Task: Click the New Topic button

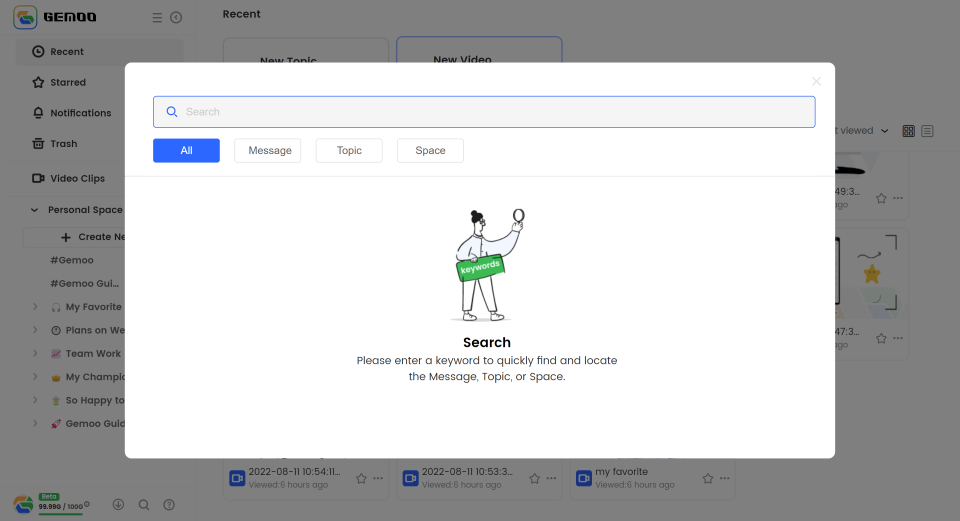Action: (306, 51)
